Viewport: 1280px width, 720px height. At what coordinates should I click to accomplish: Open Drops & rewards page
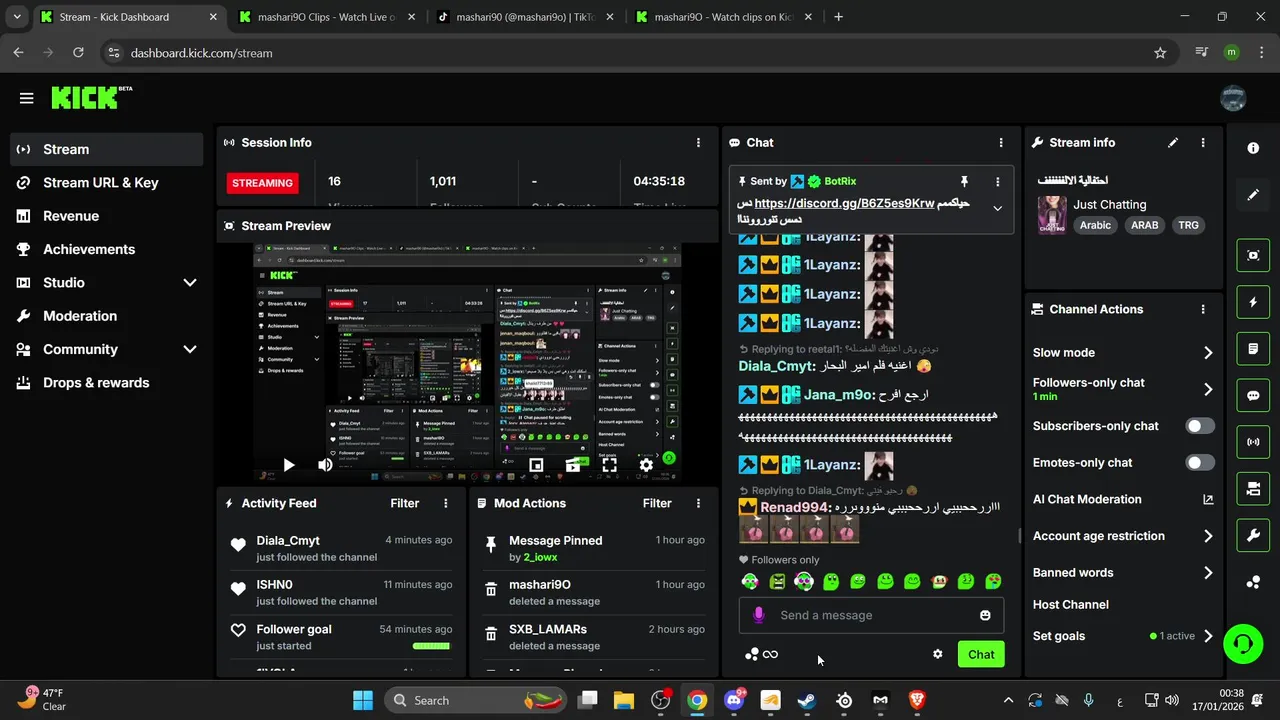pos(106,383)
